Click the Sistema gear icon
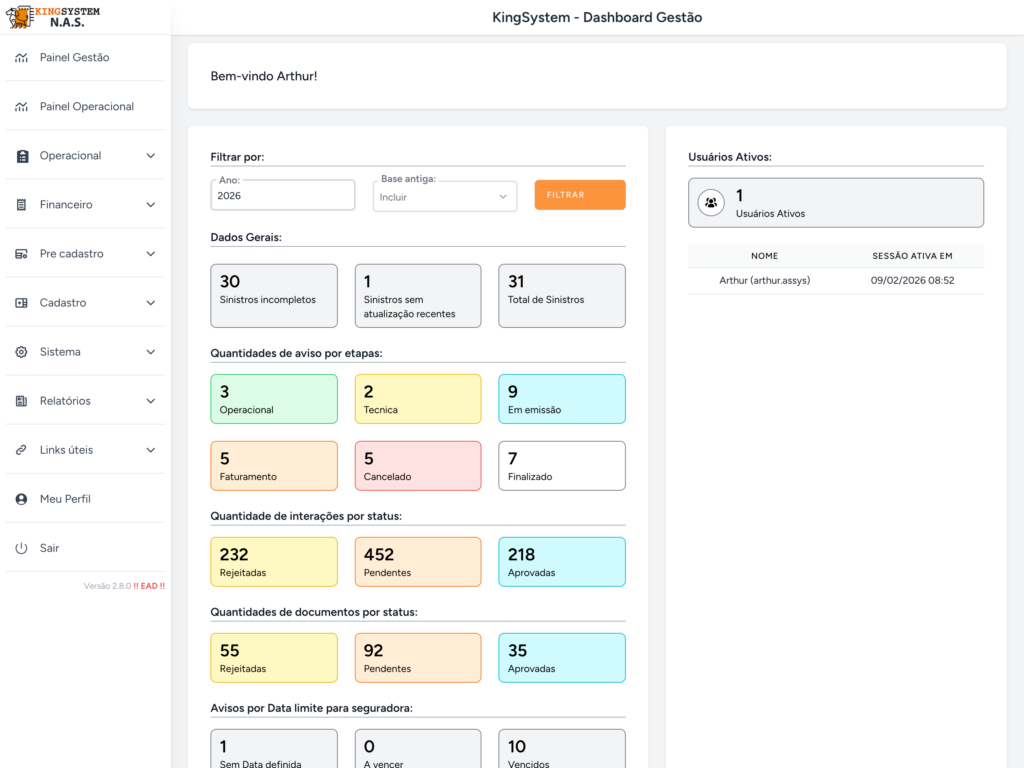 pos(22,352)
